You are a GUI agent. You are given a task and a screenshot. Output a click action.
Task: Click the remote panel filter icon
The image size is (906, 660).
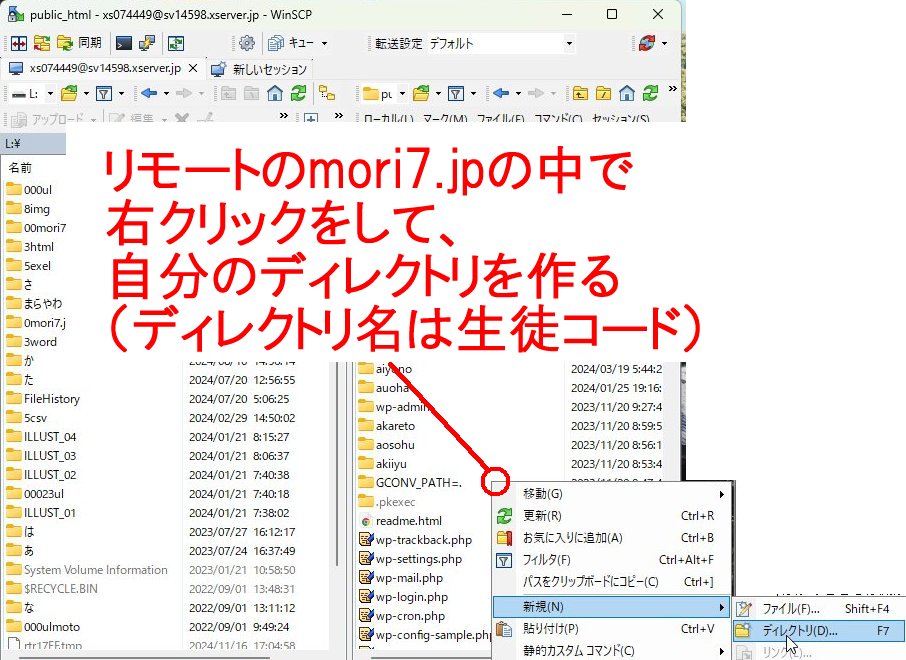point(456,93)
